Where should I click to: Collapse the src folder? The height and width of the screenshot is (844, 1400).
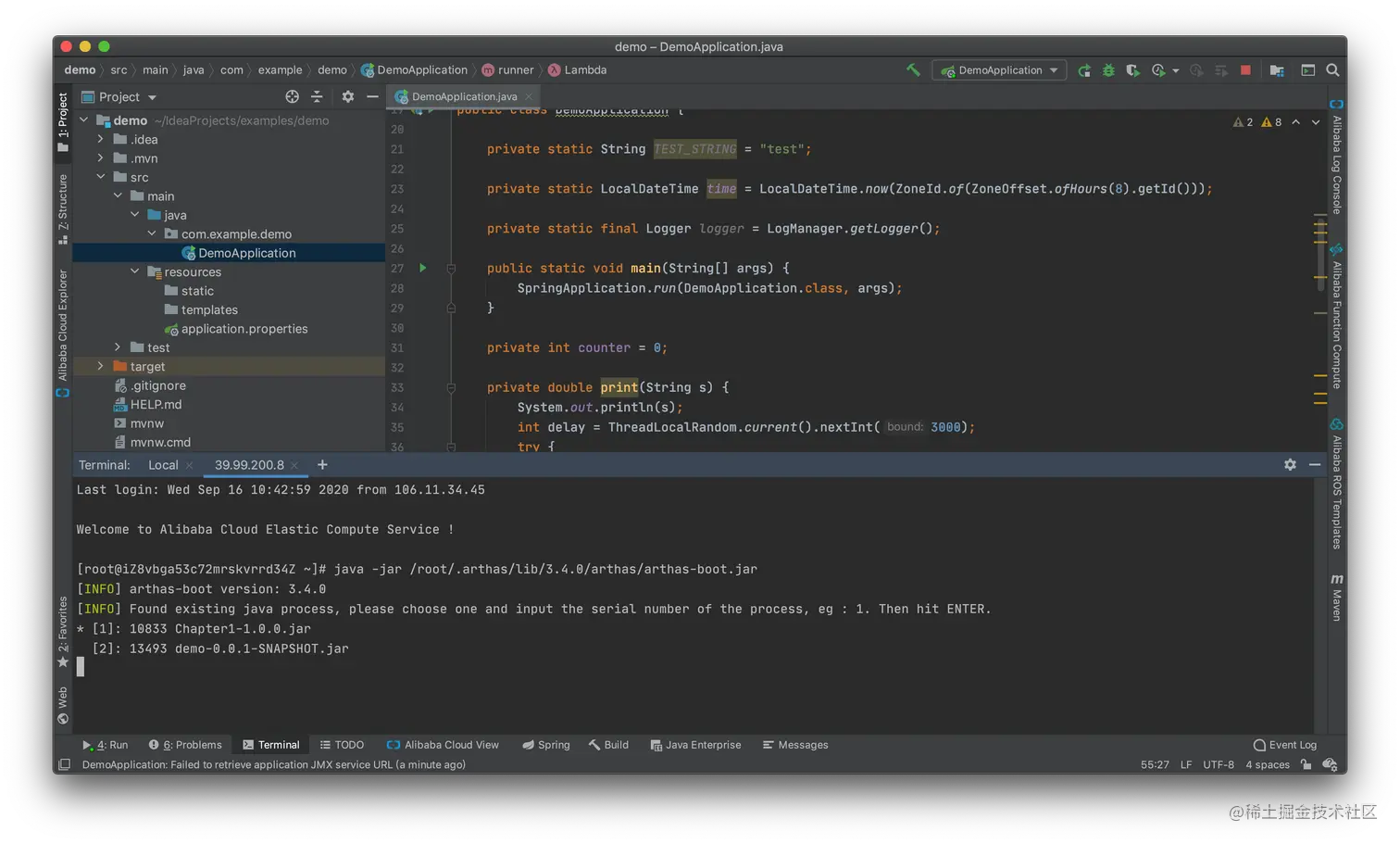(101, 177)
